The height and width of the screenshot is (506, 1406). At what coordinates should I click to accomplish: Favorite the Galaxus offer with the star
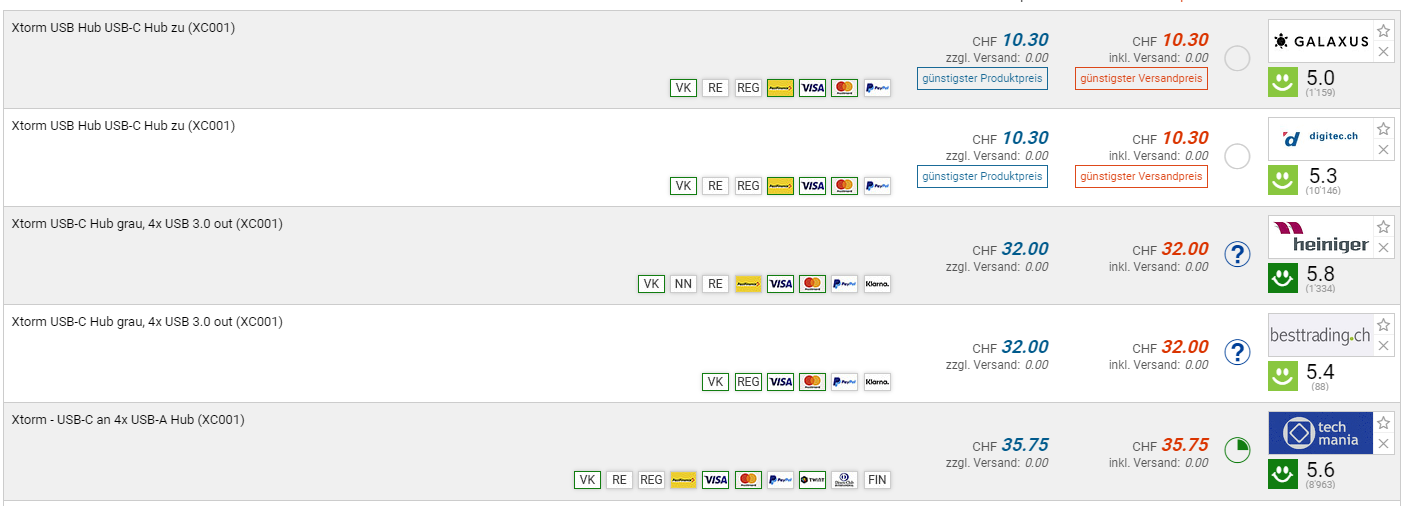(x=1384, y=31)
